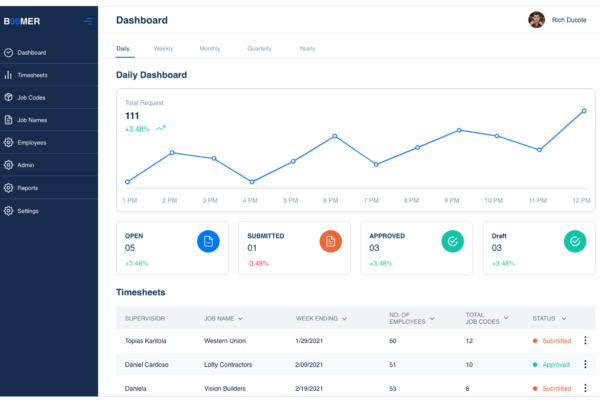Open the options menu for Topias Kantola row
The image size is (600, 403).
(585, 341)
